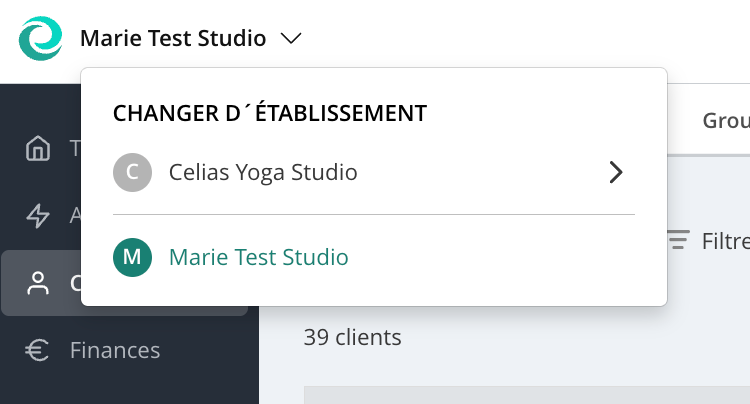Click the gray table header row
750x404 pixels.
click(x=527, y=395)
